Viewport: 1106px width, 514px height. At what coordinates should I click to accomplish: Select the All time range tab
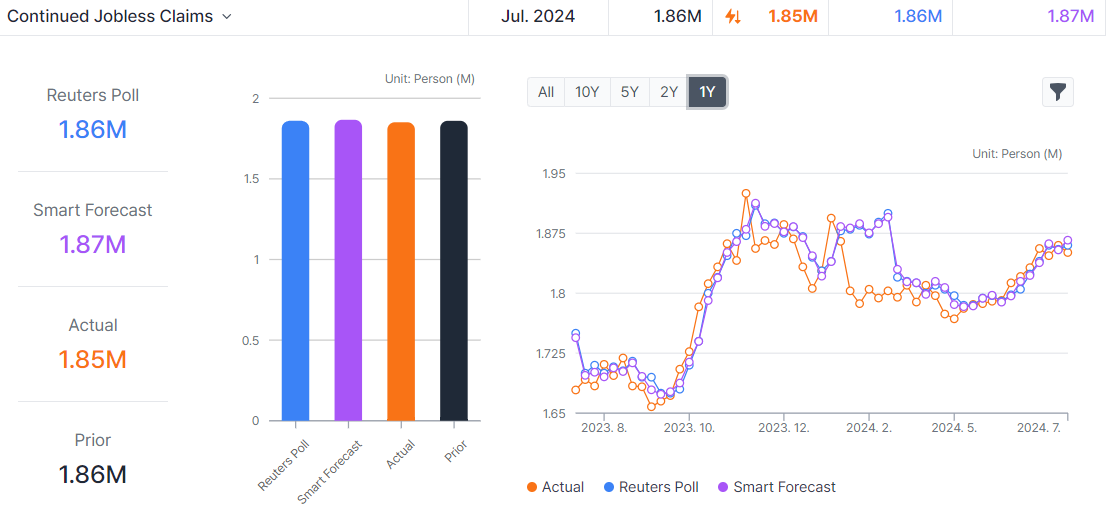click(546, 92)
